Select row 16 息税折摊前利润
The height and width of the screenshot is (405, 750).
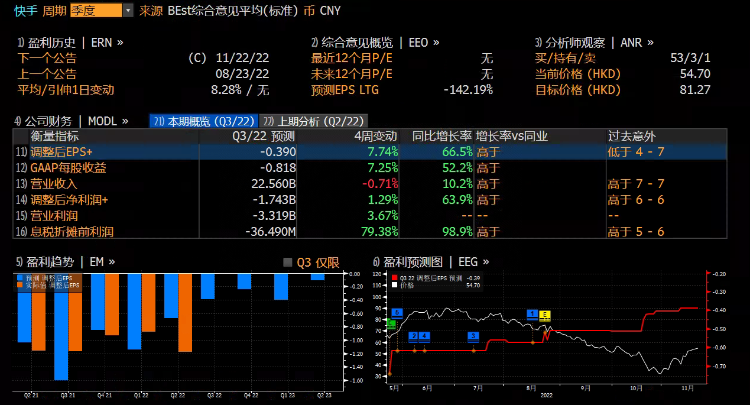370,231
